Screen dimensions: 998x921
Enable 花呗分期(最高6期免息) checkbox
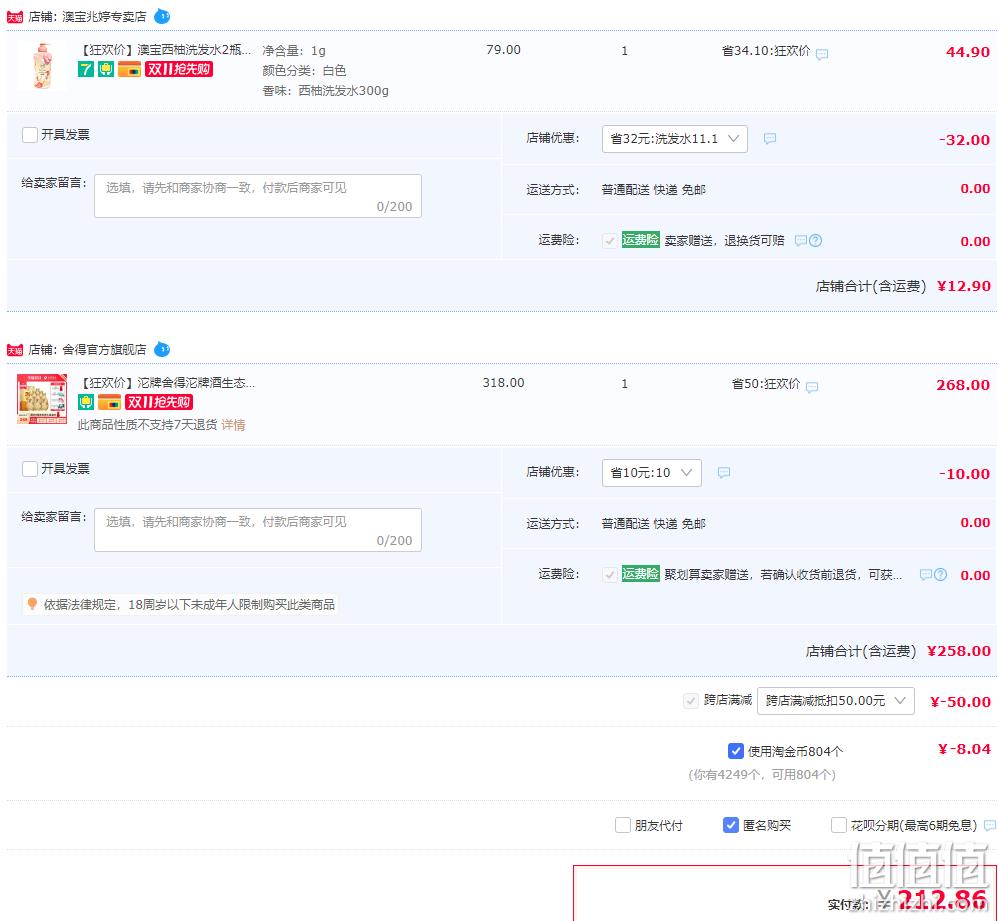tap(839, 826)
